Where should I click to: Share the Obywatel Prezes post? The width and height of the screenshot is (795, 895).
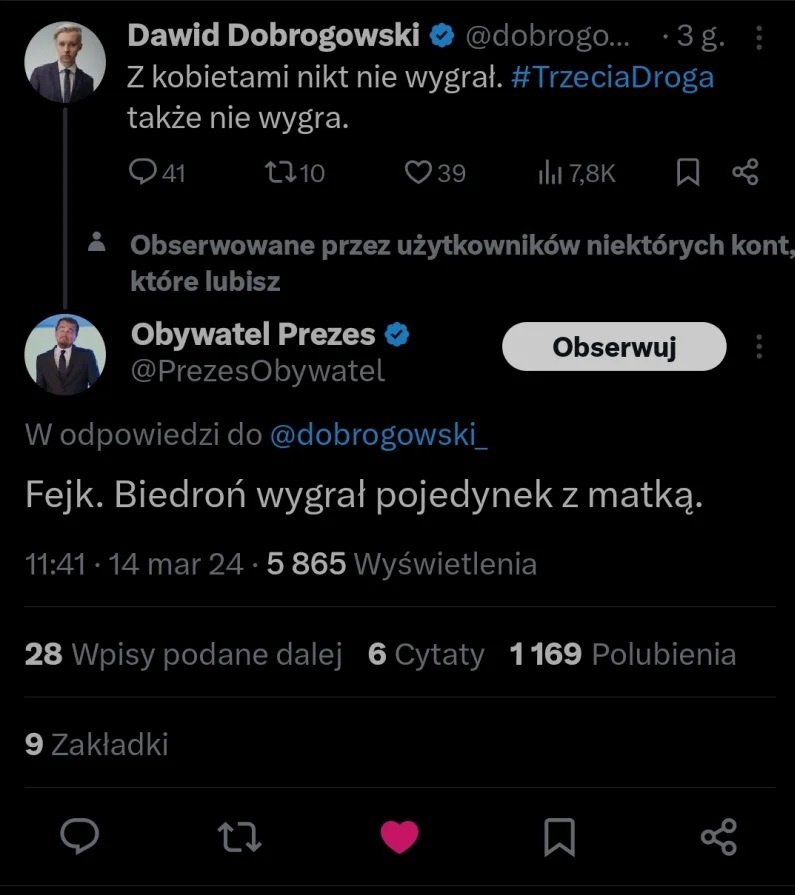718,836
